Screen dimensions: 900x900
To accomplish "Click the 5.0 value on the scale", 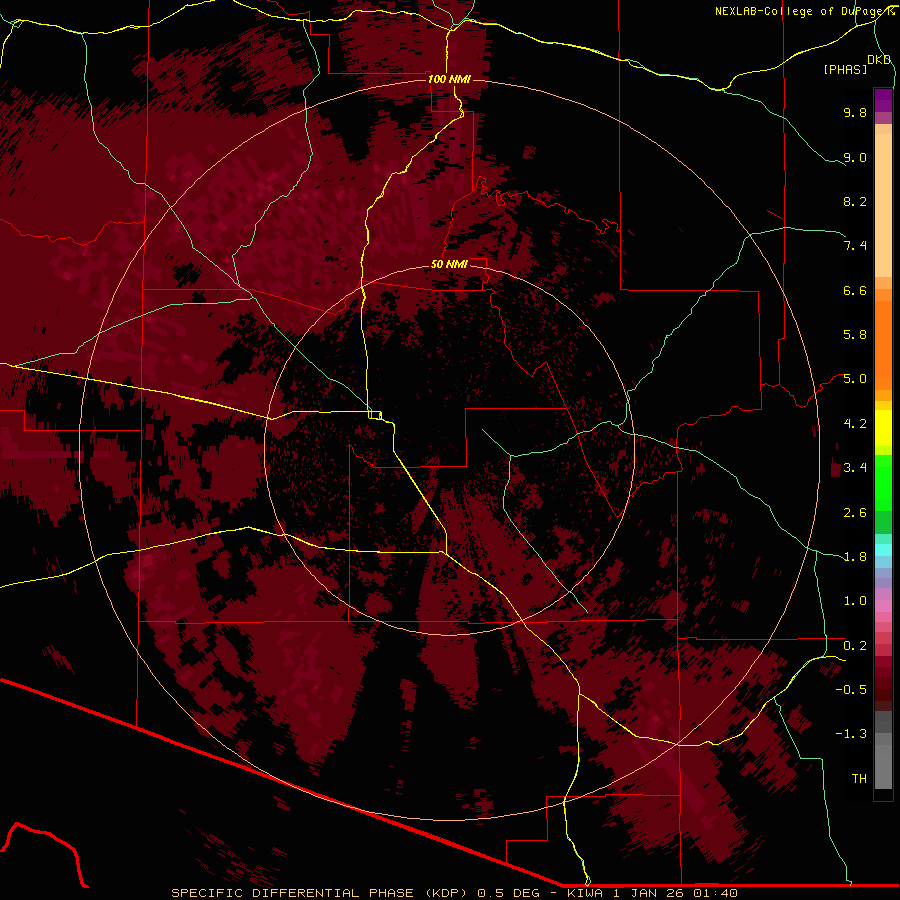I will pos(855,379).
